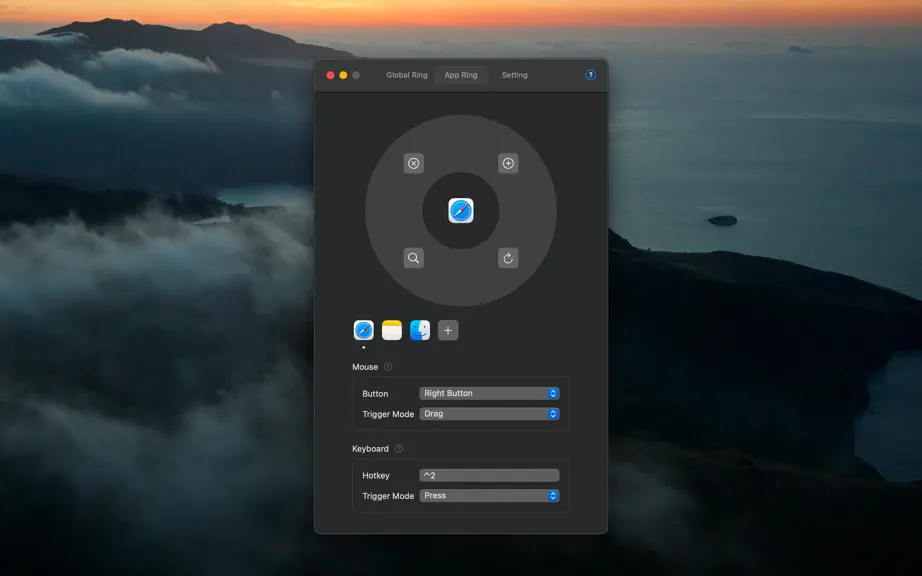The width and height of the screenshot is (922, 576).
Task: Click the Safari icon in ring center
Action: pos(461,210)
